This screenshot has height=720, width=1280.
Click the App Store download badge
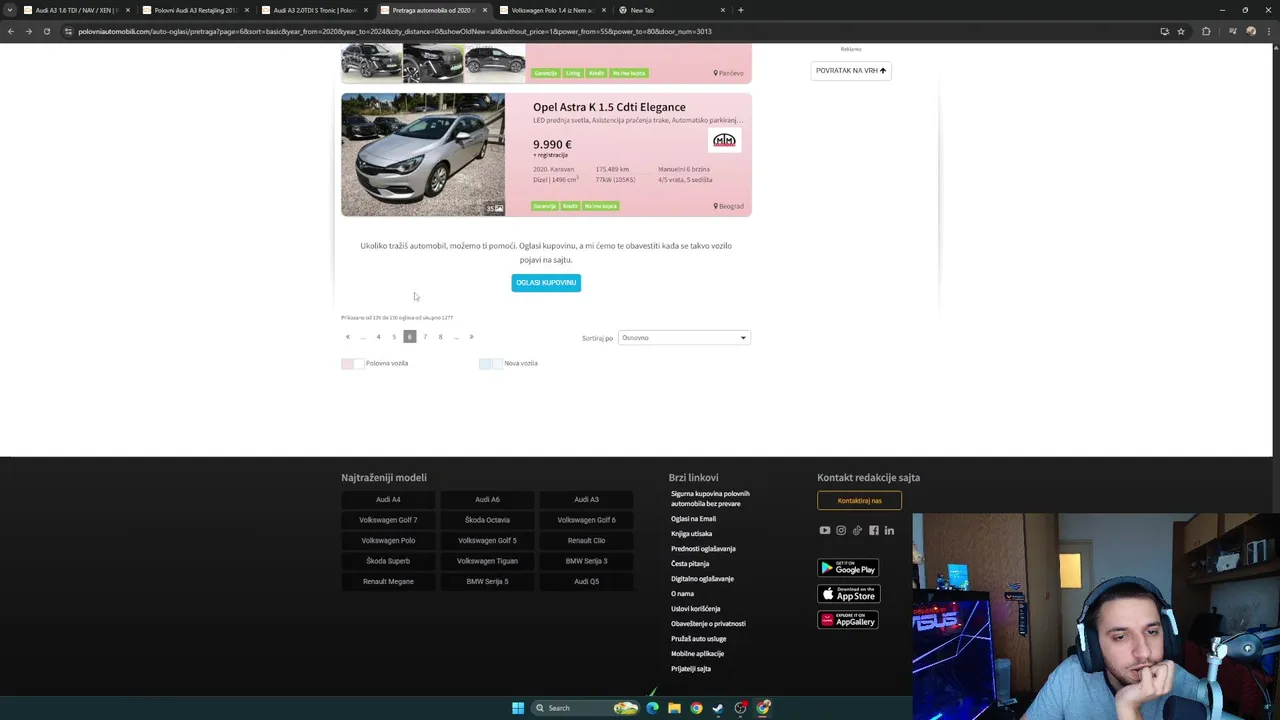pos(848,594)
